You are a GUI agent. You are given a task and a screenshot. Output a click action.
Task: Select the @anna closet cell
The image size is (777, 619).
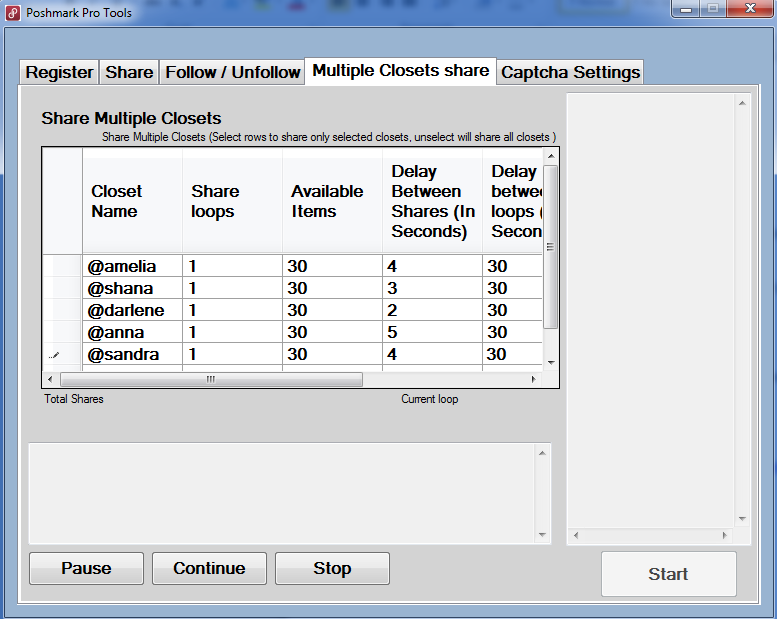click(x=132, y=332)
